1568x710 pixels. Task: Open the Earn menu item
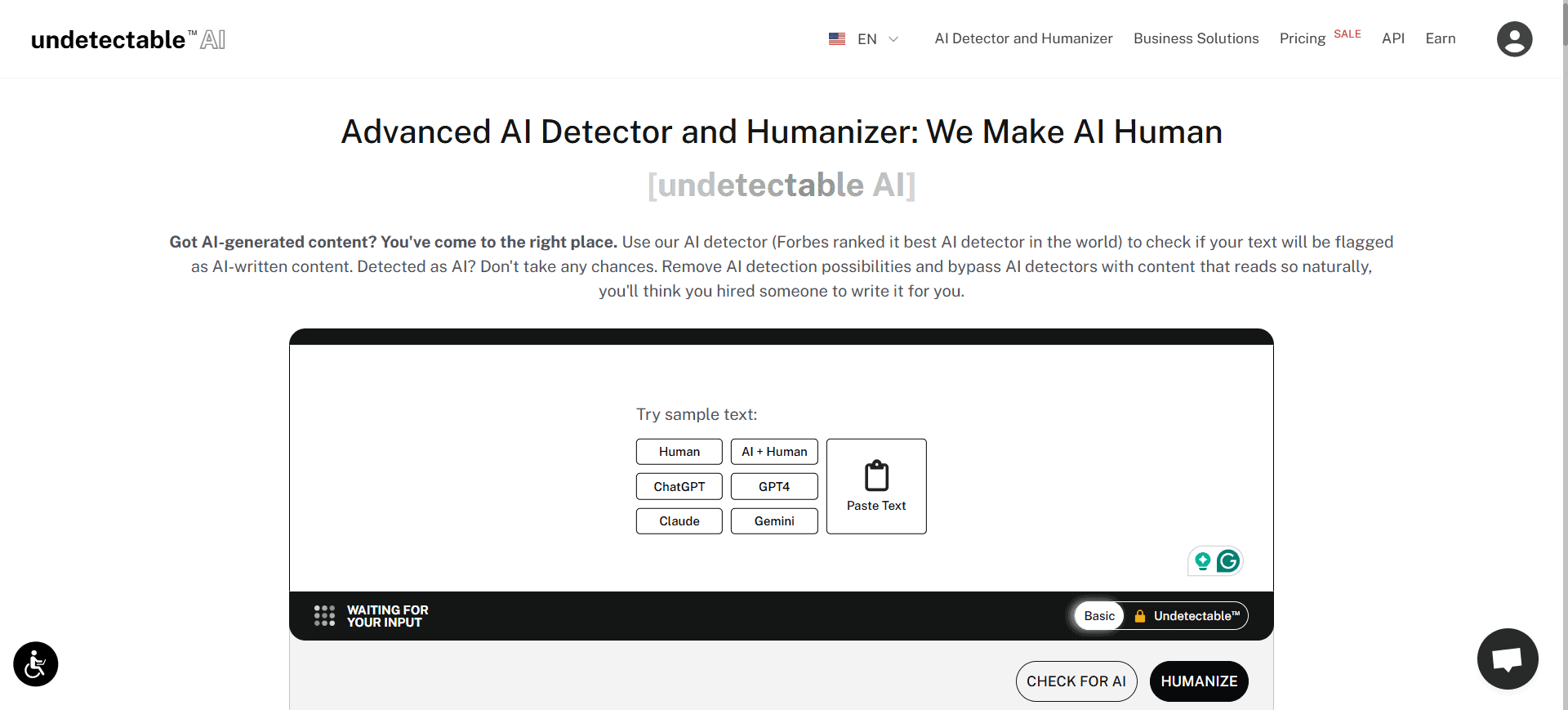click(1441, 38)
